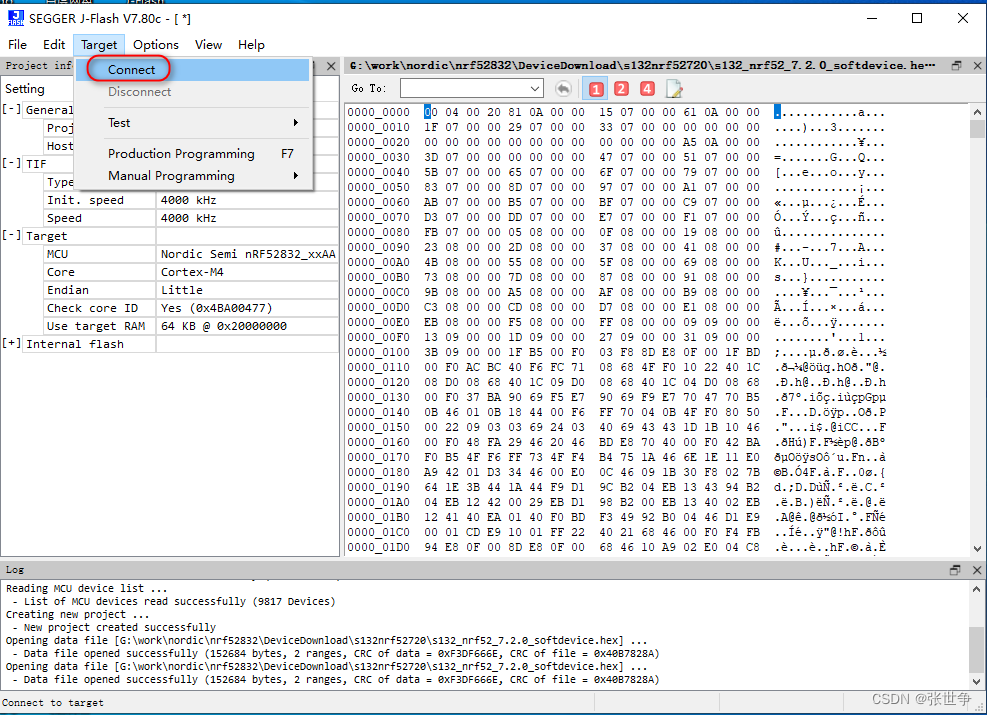Open the Manual Programming submenu arrow
Image resolution: width=987 pixels, height=715 pixels.
pyautogui.click(x=295, y=176)
